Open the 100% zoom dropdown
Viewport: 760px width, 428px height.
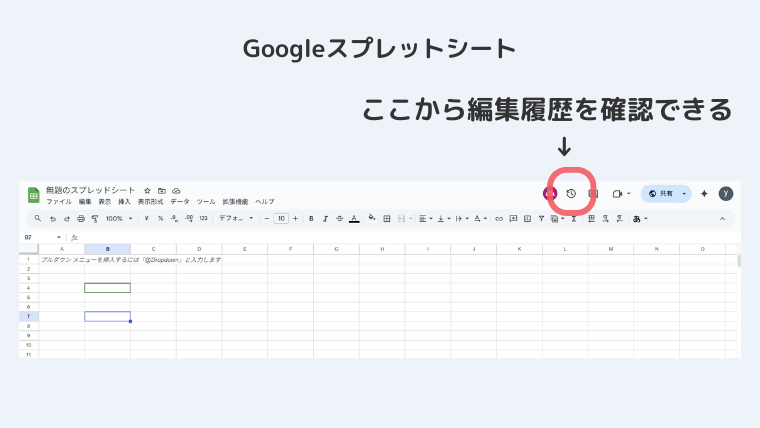(x=119, y=219)
